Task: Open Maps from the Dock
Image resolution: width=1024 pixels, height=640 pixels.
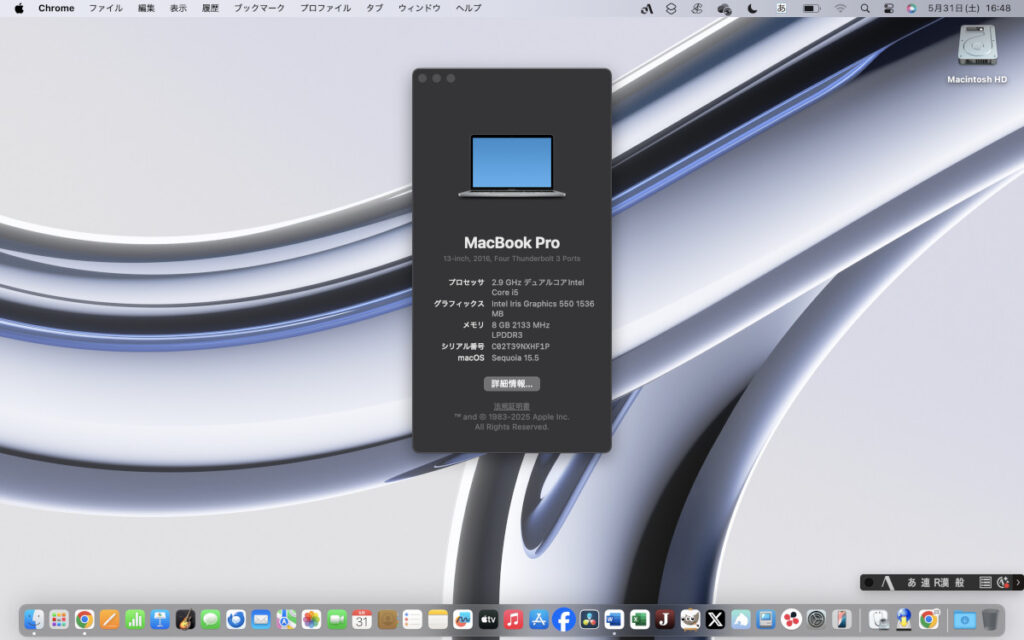Action: (286, 619)
